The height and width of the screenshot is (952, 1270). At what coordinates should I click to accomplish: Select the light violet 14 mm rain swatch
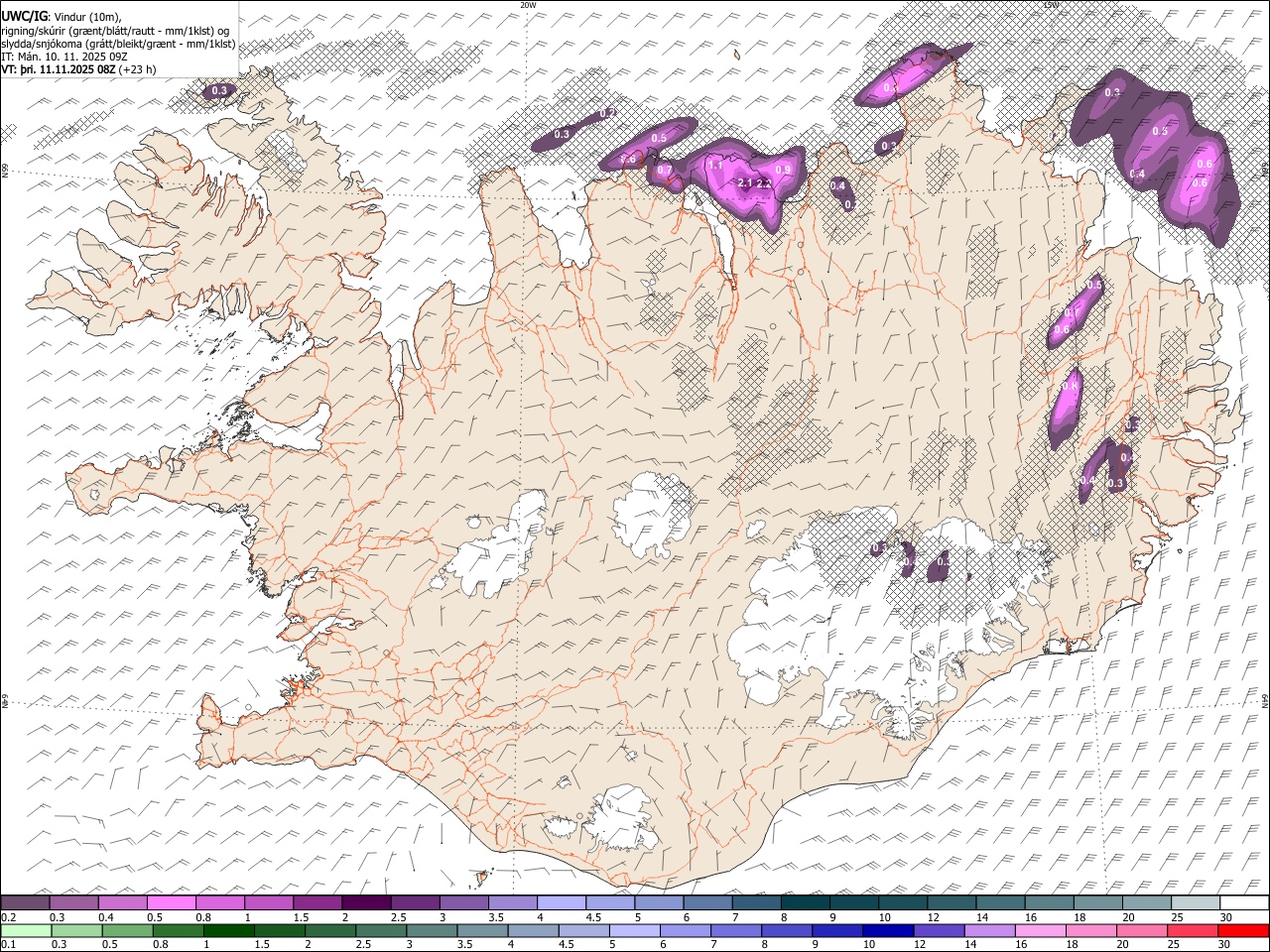[989, 930]
